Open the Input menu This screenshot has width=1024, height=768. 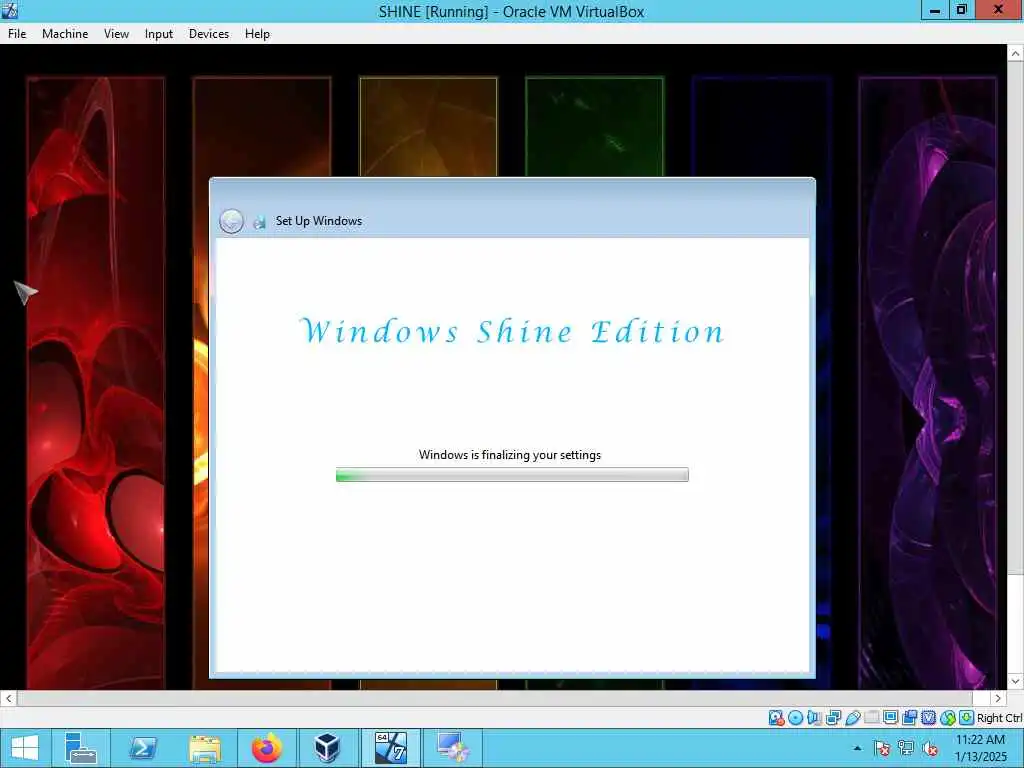(x=159, y=34)
